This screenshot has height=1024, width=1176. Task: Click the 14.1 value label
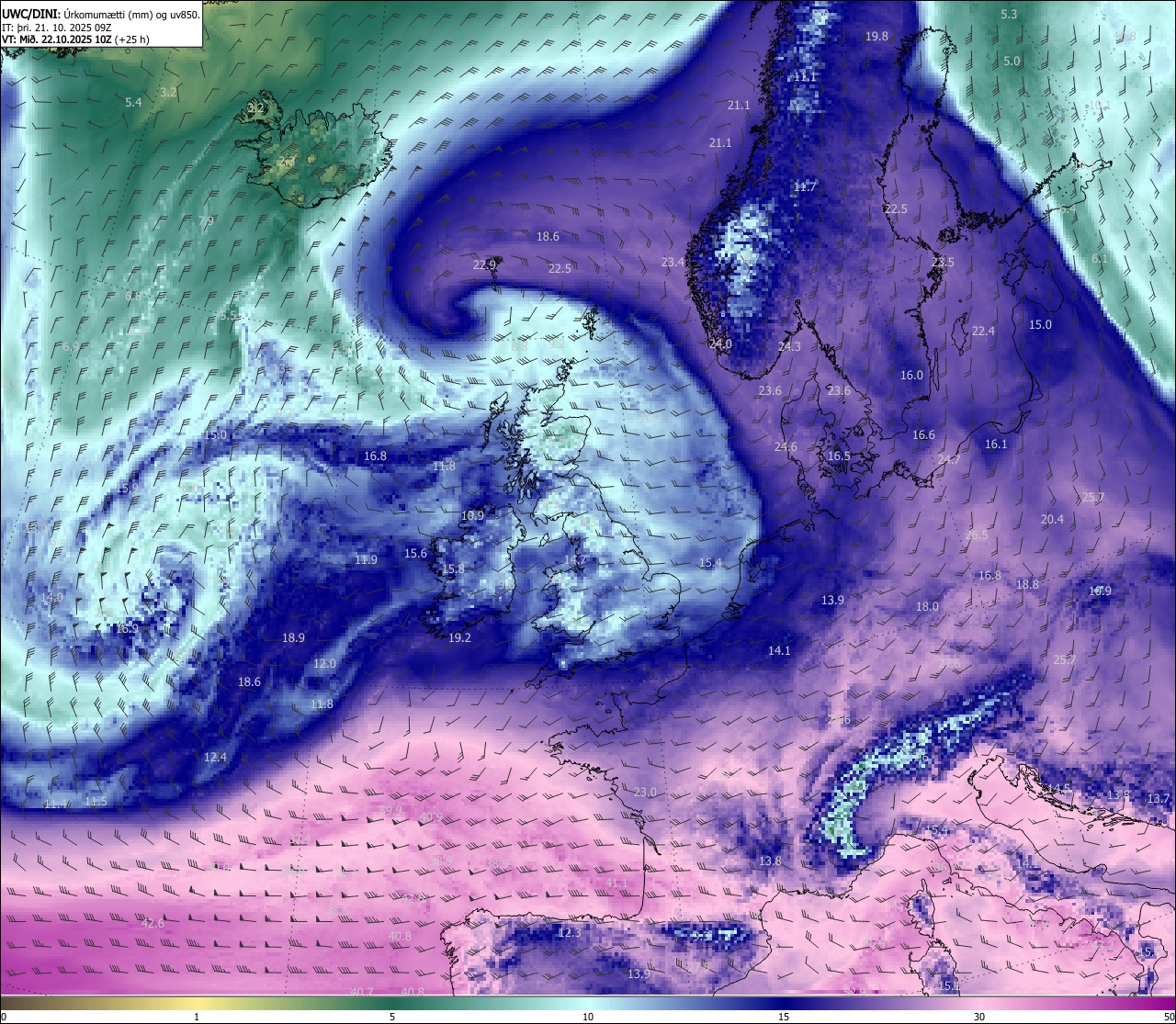[779, 650]
